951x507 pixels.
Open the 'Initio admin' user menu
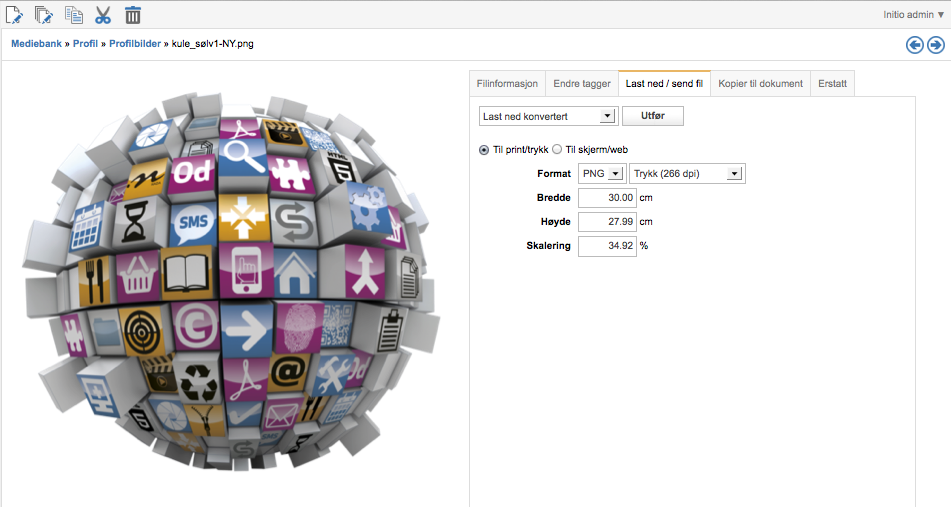tap(913, 15)
